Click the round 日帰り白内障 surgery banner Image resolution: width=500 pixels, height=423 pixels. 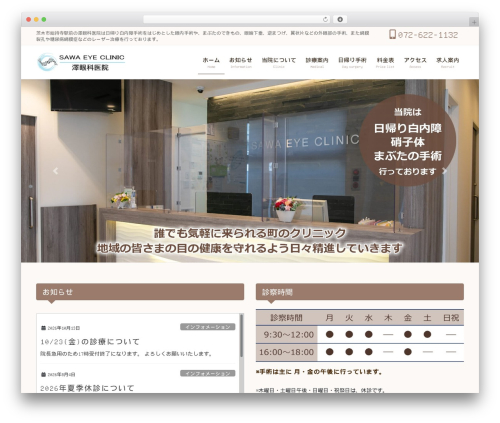pos(408,140)
